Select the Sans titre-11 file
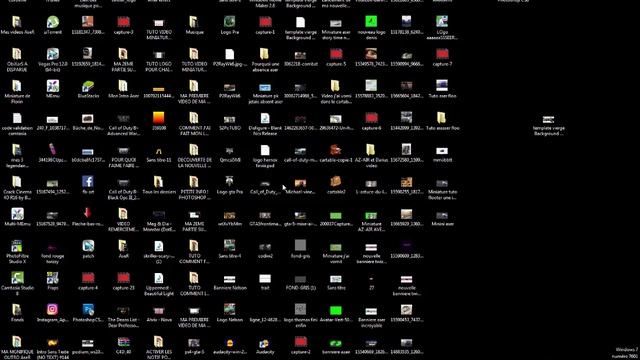The height and width of the screenshot is (360, 640). pyautogui.click(x=159, y=151)
